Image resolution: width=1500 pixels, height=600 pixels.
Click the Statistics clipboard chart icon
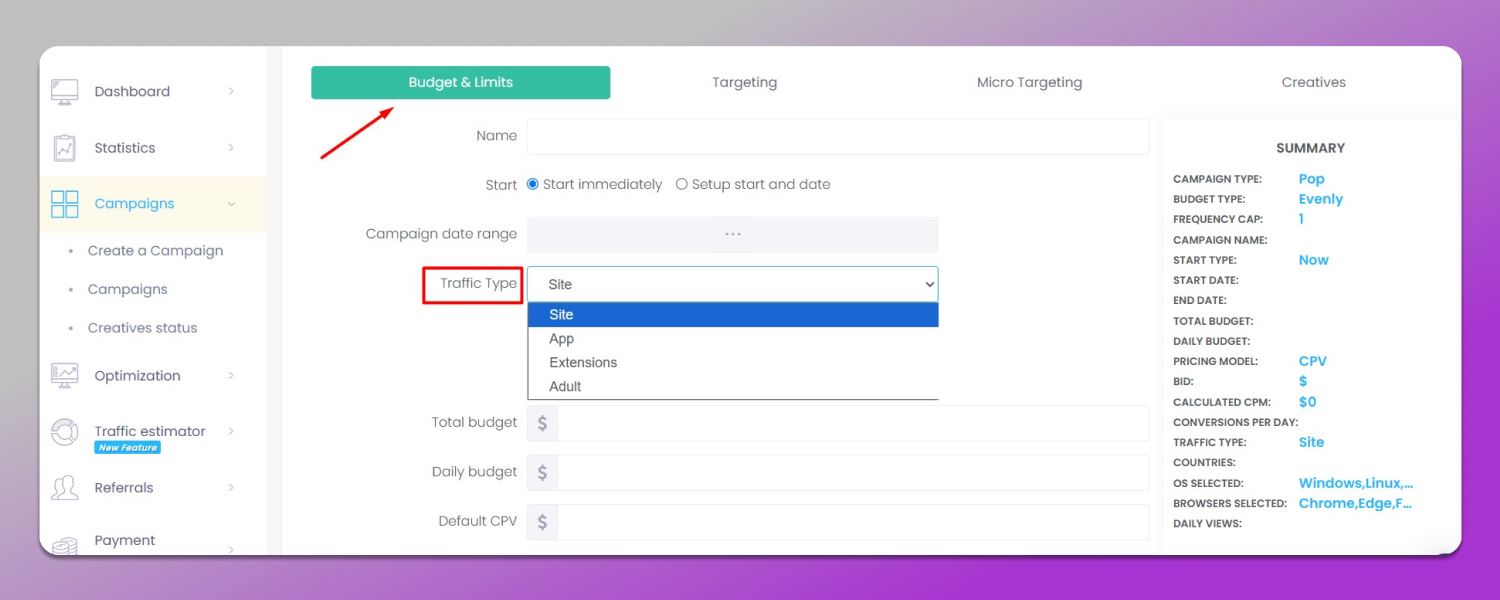click(x=64, y=148)
